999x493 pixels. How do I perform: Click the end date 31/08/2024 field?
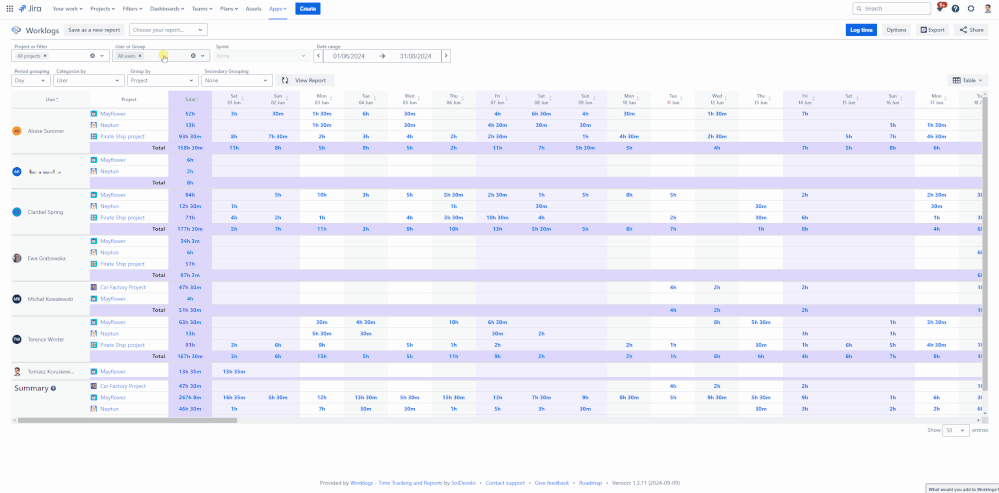click(x=415, y=56)
